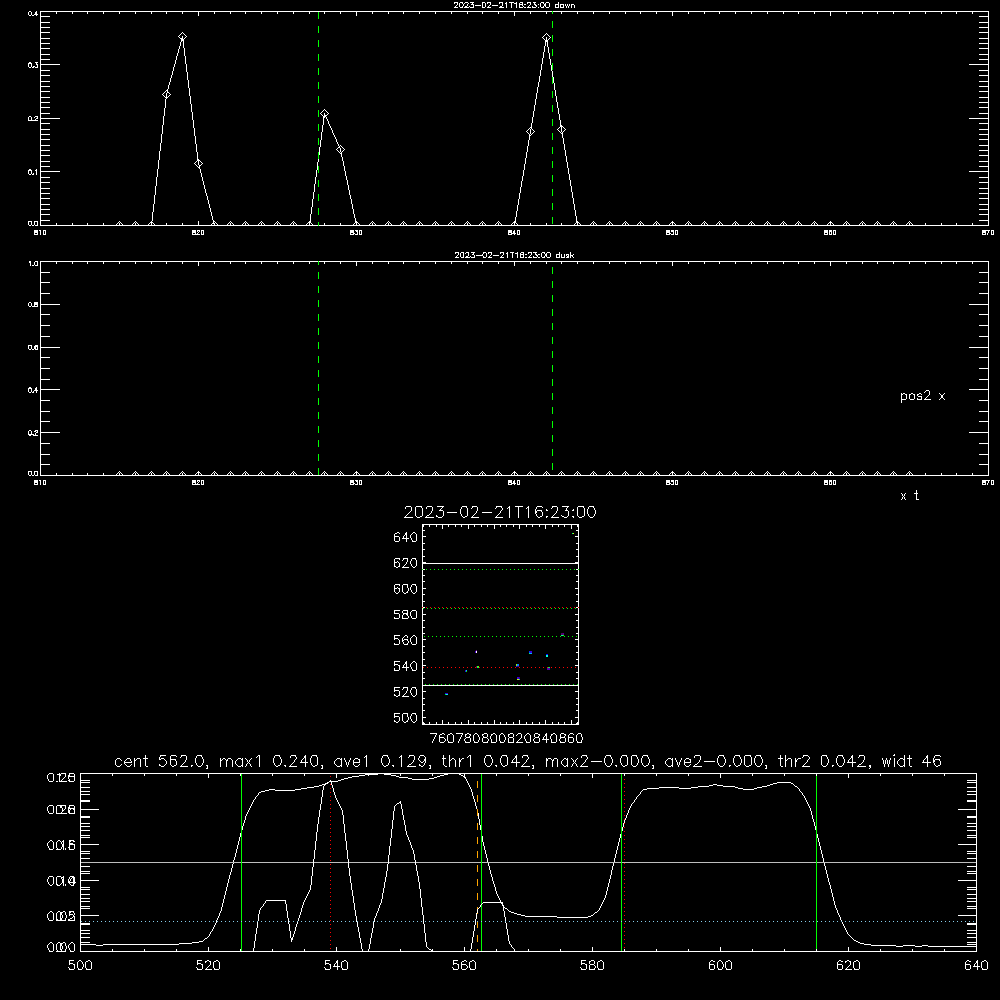1000x1000 pixels.
Task: Click the '640' y-axis label of scatter plot
Action: point(406,537)
